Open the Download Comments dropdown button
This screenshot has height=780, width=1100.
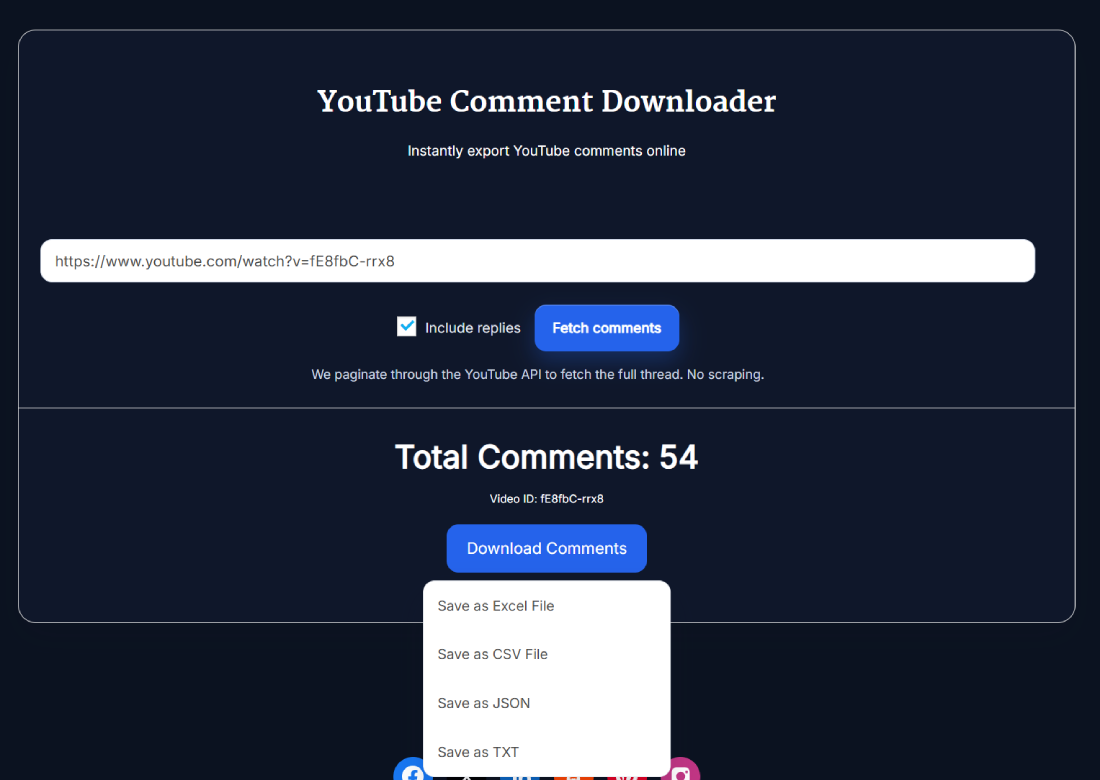point(546,549)
